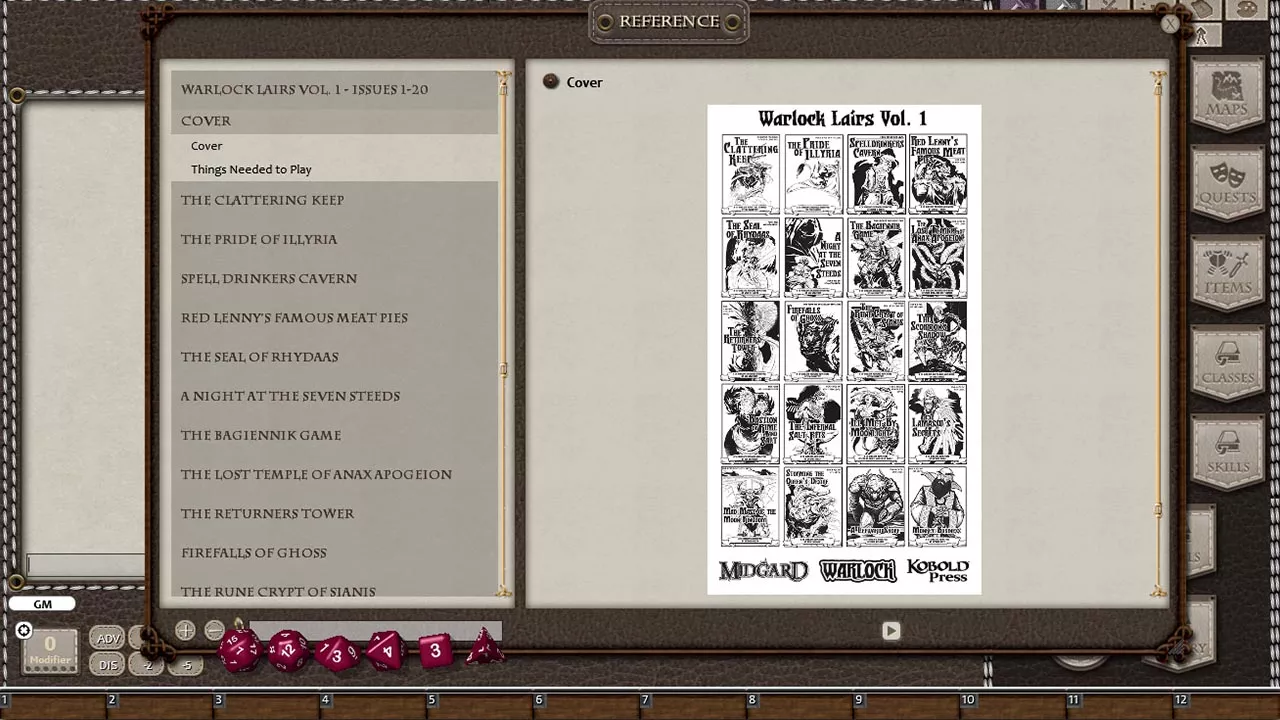Pick up the d12 die

287,650
